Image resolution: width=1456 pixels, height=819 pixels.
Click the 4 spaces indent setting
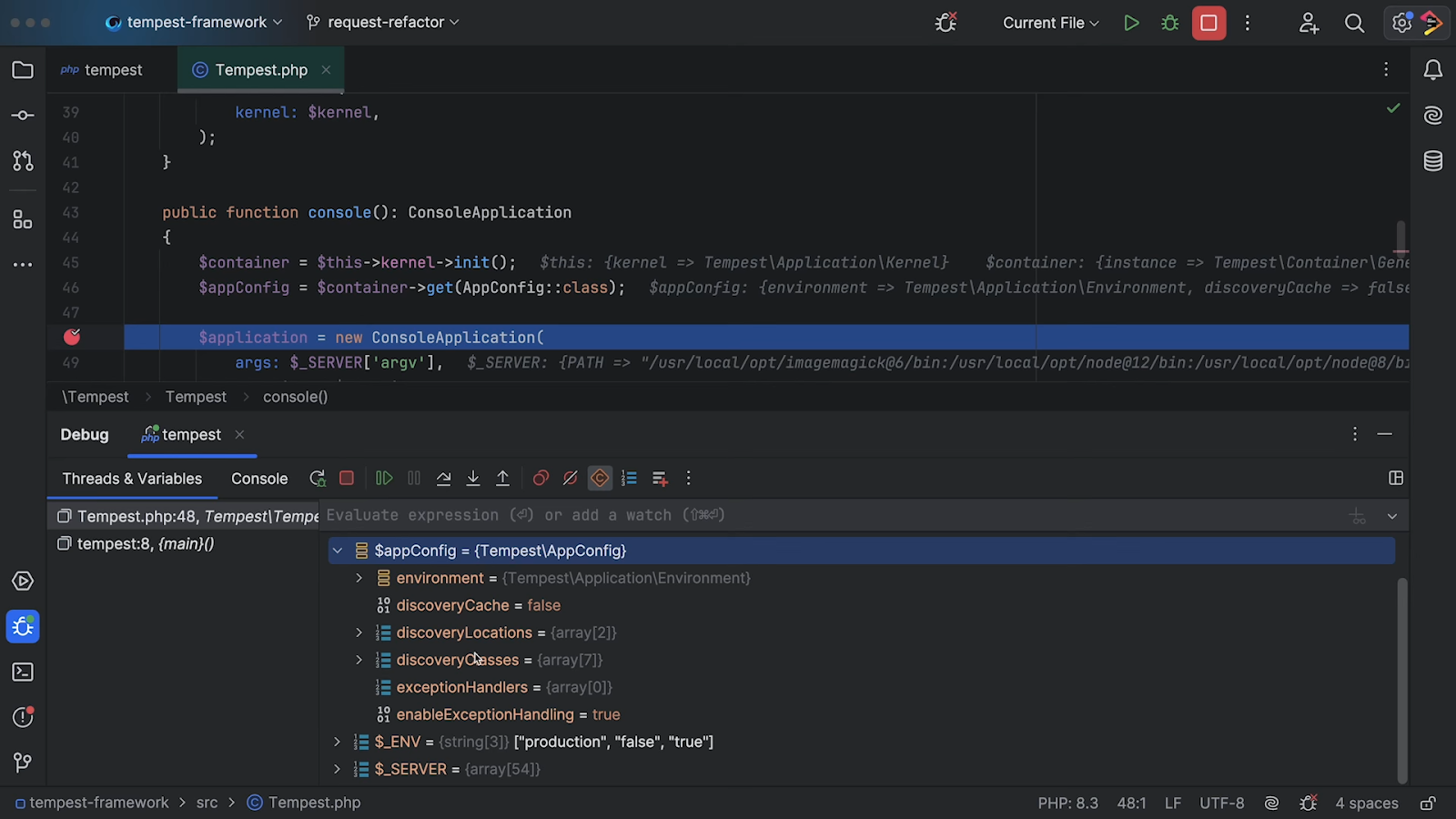click(x=1367, y=803)
